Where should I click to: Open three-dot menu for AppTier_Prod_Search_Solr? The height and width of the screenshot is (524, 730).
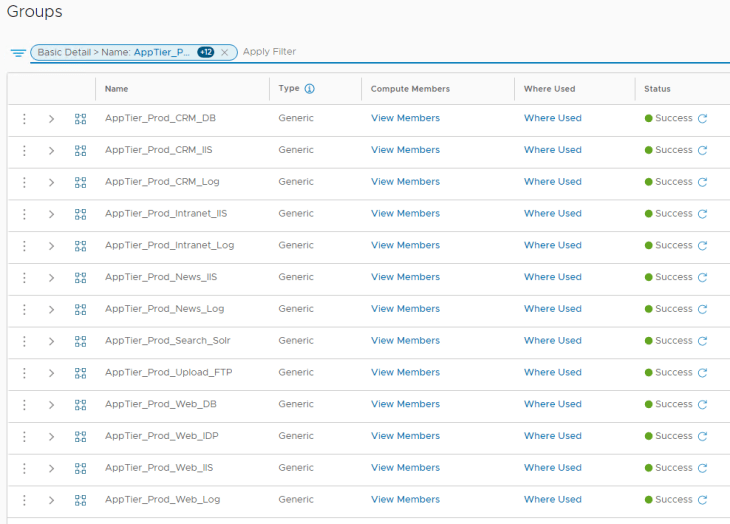click(x=24, y=341)
